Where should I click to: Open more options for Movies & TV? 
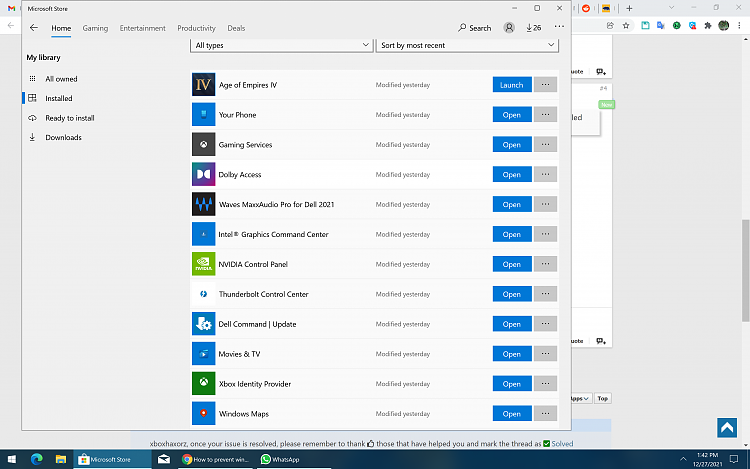click(x=545, y=354)
